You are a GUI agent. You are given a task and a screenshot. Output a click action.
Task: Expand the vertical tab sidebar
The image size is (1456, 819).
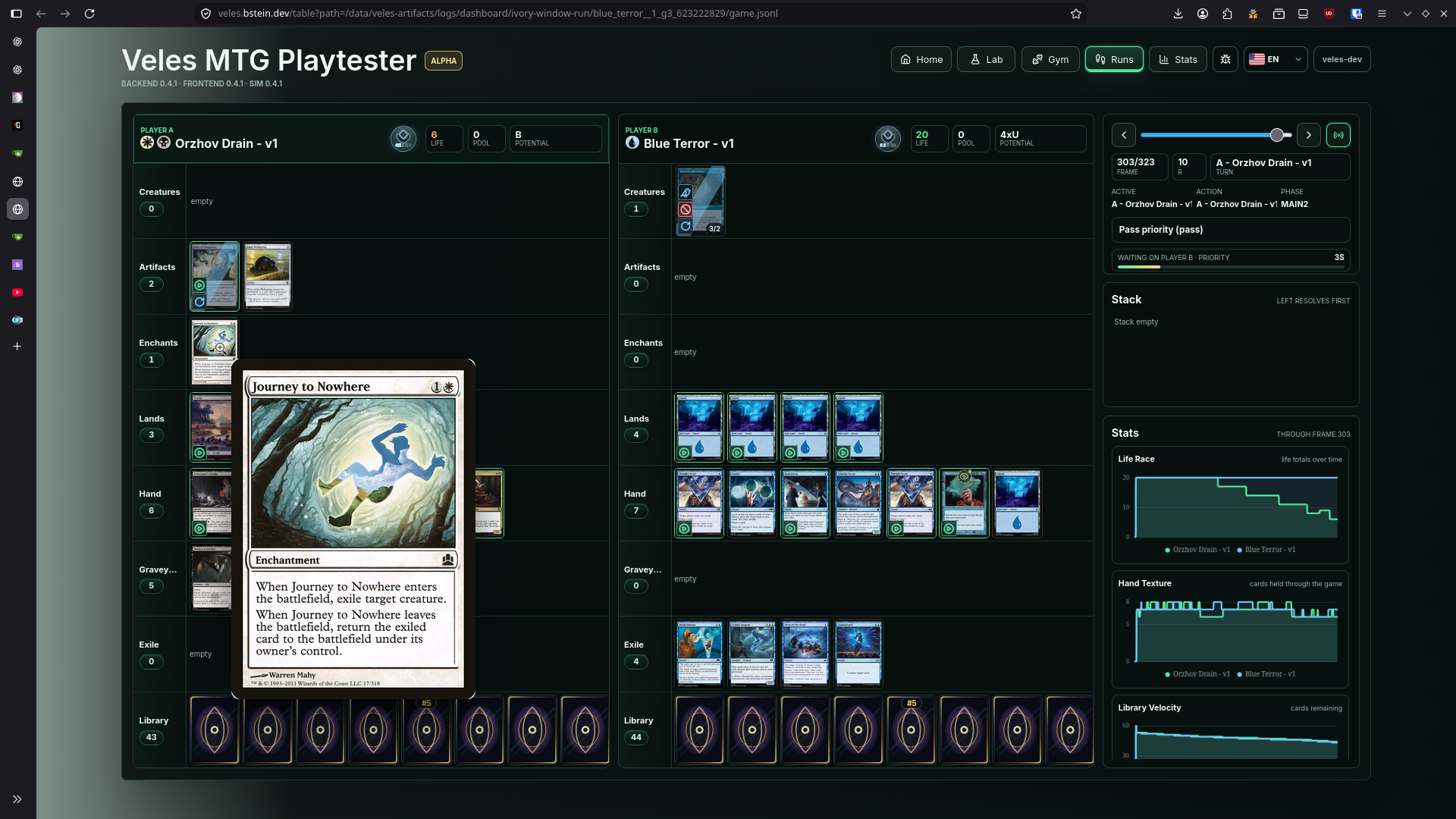[x=17, y=799]
